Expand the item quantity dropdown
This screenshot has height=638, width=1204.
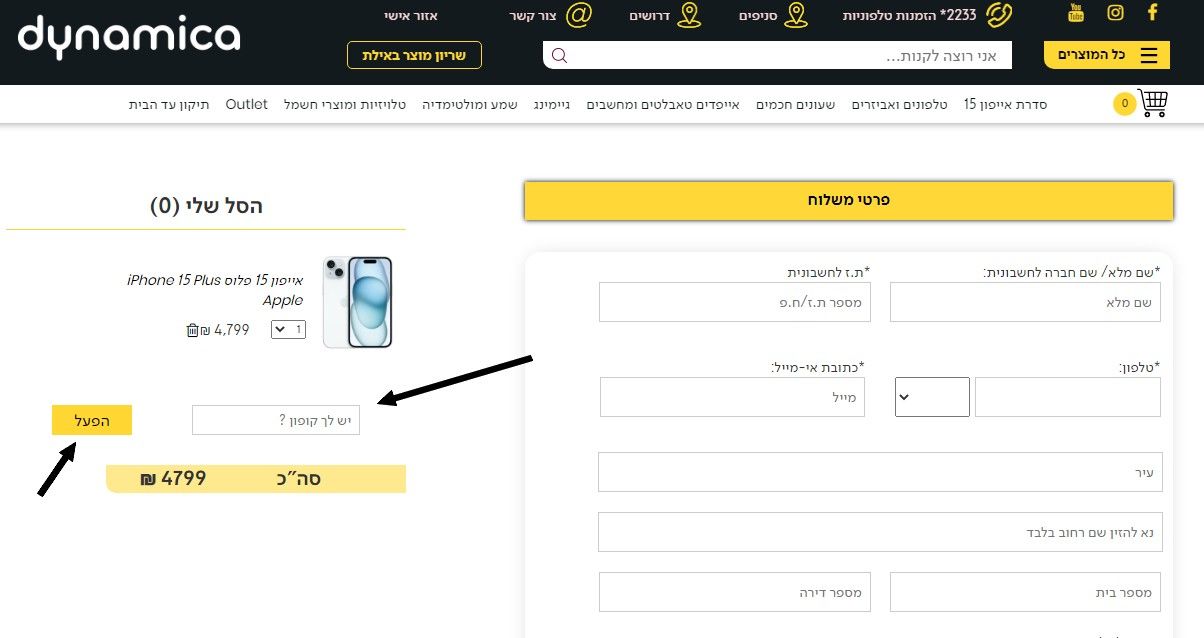[288, 330]
